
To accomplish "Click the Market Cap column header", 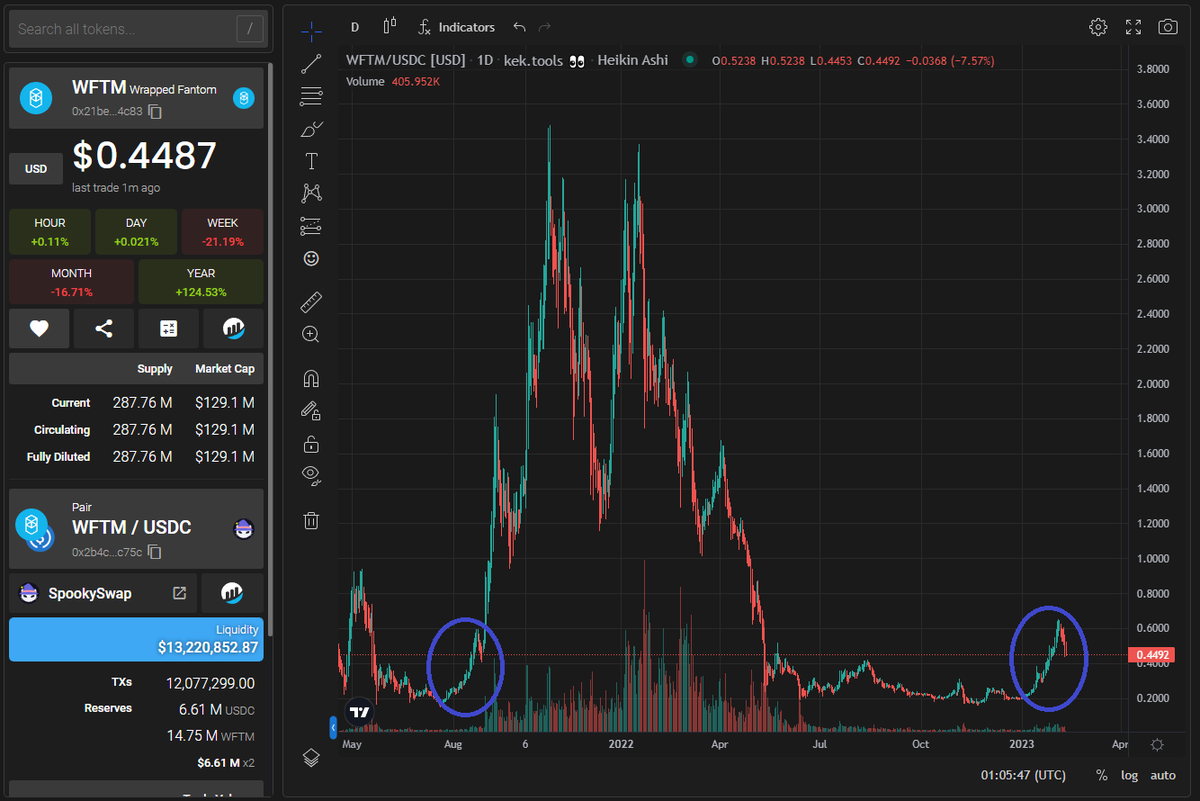I will pos(225,369).
